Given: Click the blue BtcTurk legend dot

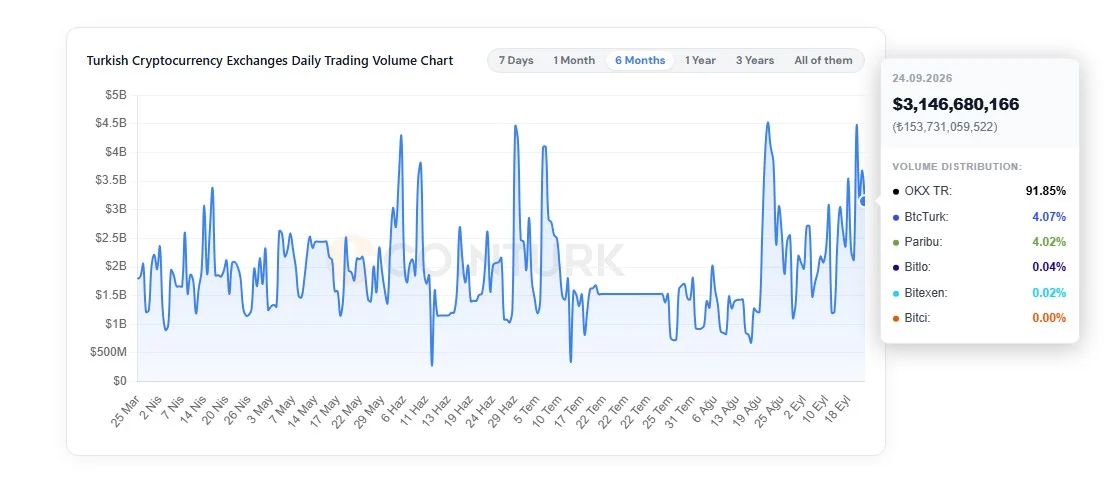Looking at the screenshot, I should (x=896, y=217).
